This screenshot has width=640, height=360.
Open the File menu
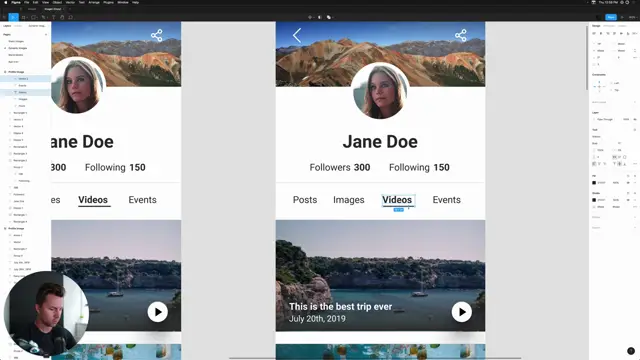(x=27, y=2)
